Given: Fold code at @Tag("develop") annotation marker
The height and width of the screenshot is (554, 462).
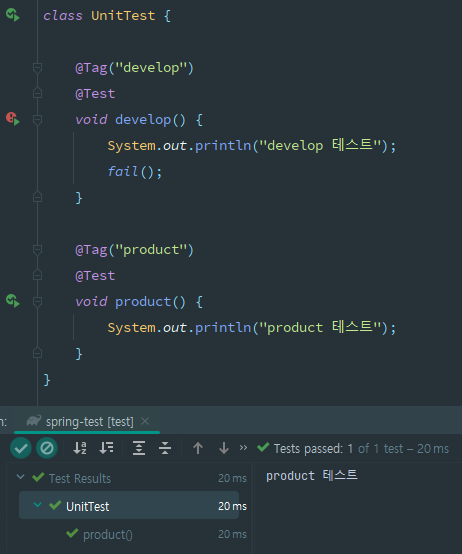Looking at the screenshot, I should [x=37, y=67].
